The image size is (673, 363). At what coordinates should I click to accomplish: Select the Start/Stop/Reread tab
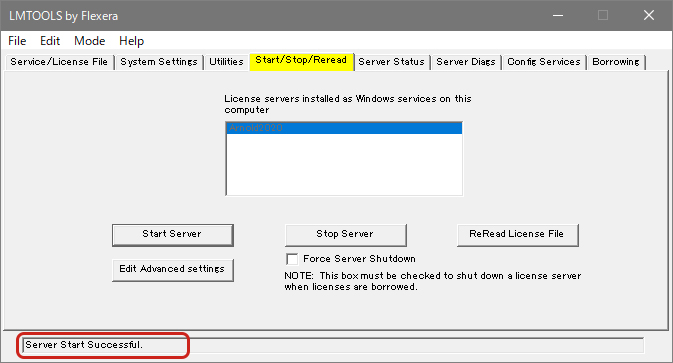point(301,61)
